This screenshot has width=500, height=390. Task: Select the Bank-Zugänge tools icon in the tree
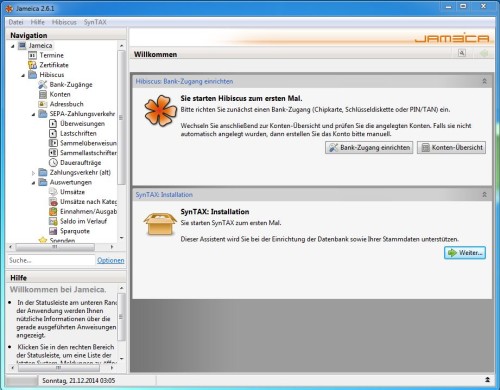(x=43, y=85)
